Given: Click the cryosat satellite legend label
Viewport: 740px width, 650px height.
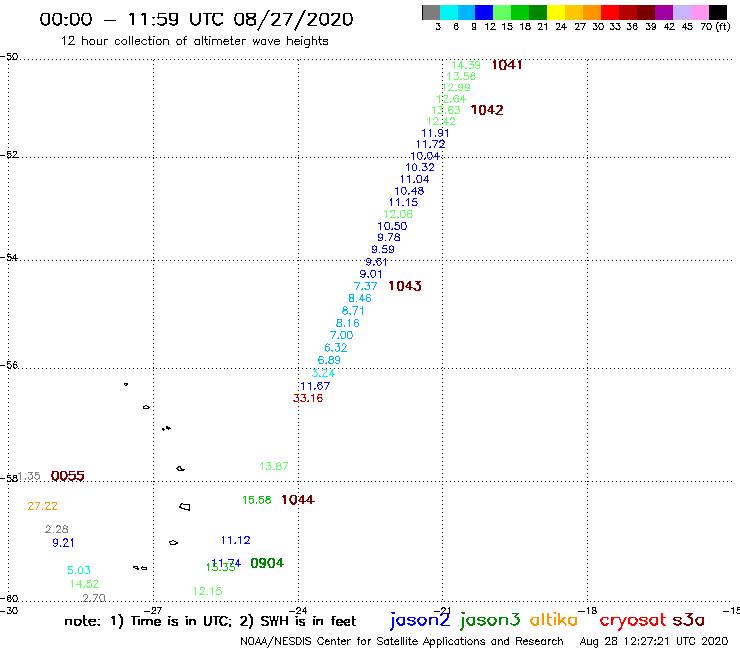Looking at the screenshot, I should pos(632,621).
